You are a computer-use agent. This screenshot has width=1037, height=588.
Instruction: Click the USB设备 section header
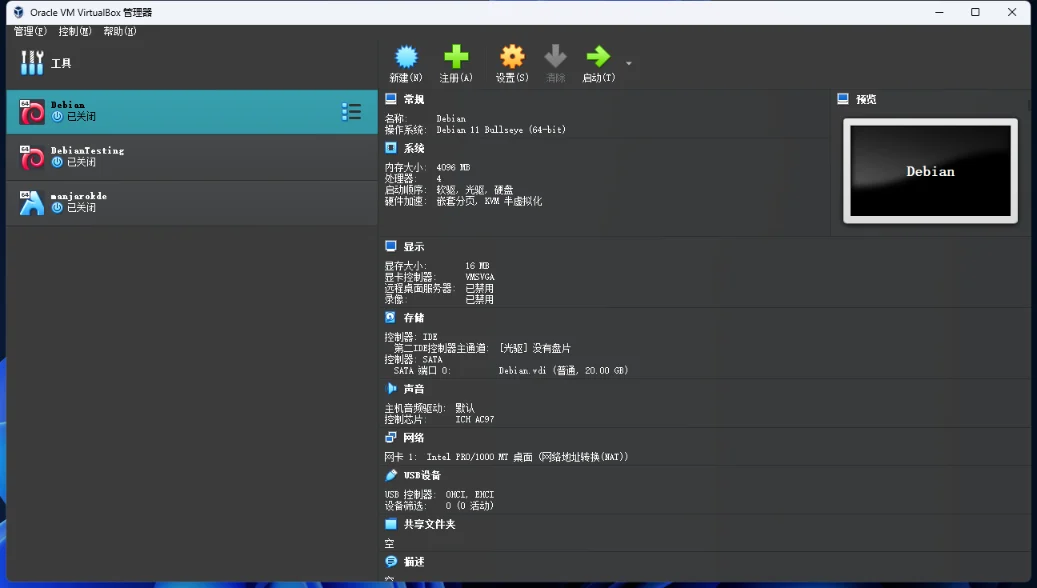(422, 476)
